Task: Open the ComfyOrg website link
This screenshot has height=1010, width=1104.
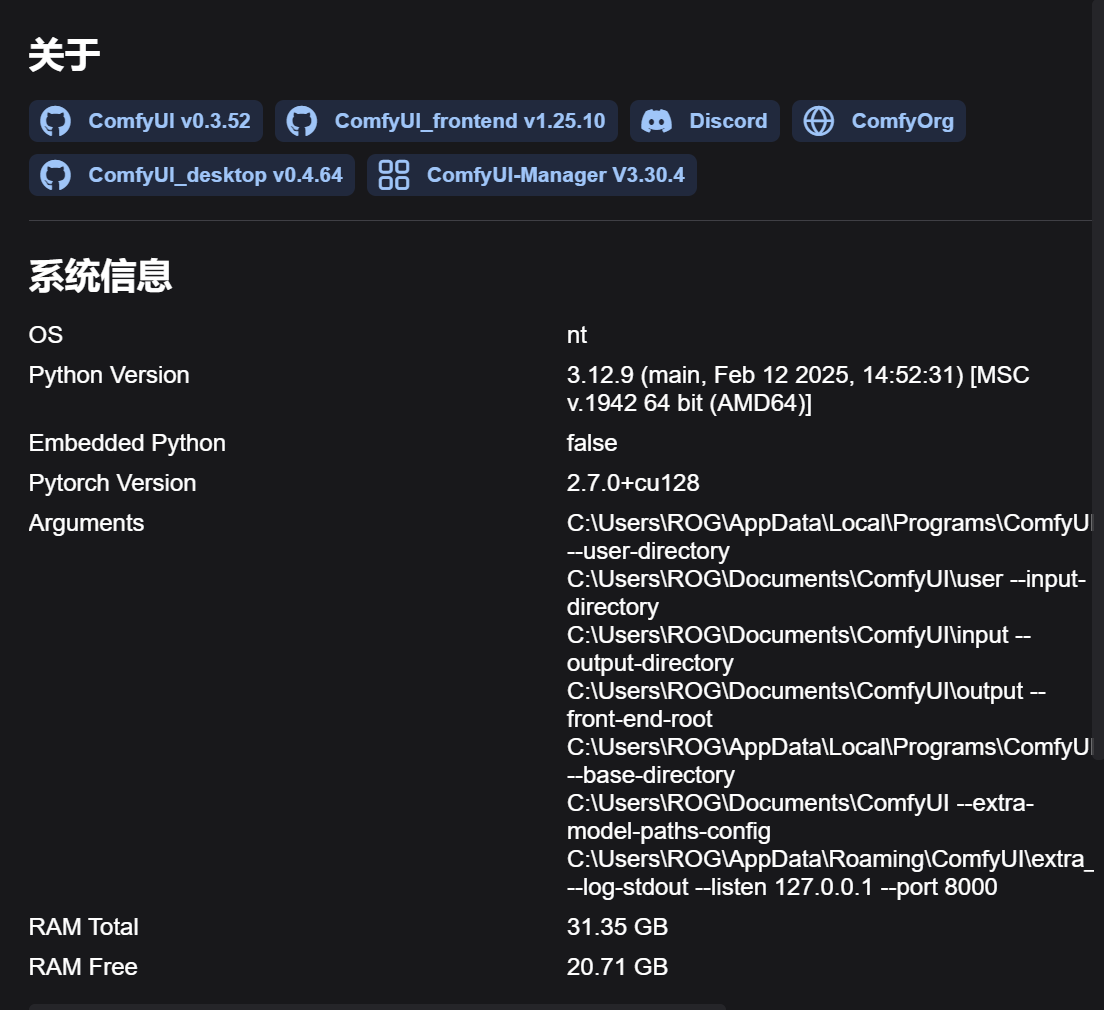Action: 879,121
